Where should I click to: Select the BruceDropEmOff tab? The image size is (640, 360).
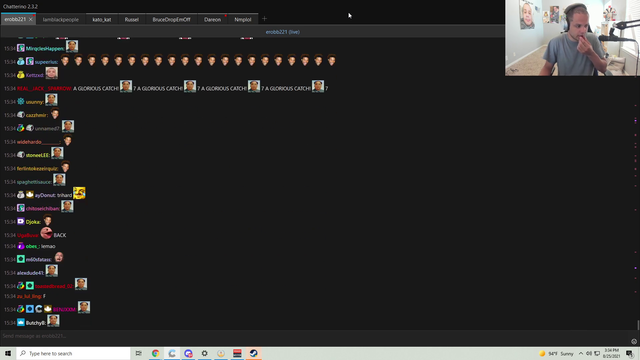[171, 19]
